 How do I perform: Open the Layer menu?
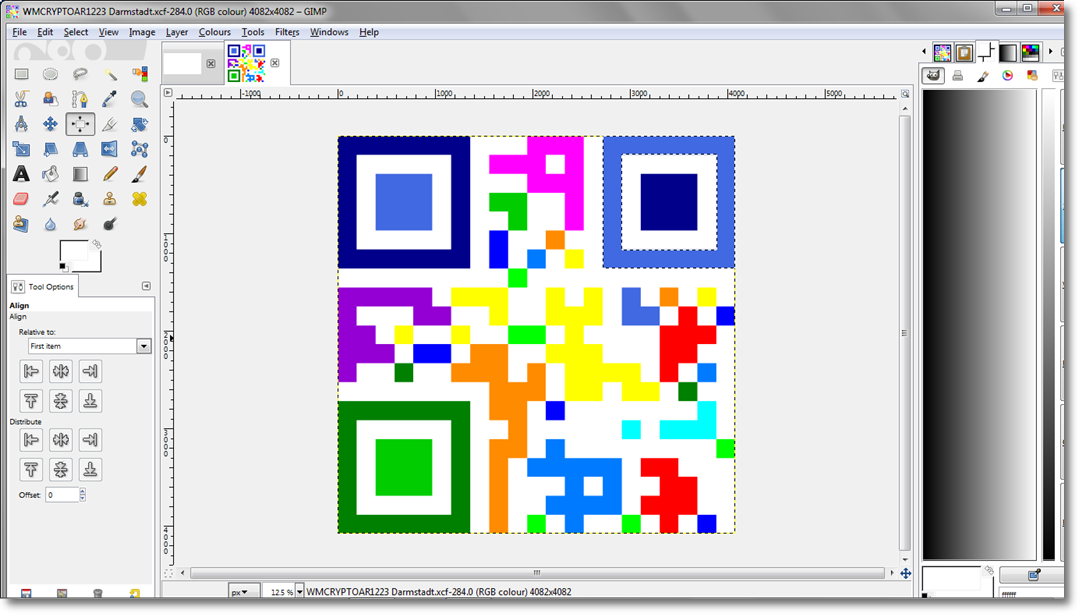tap(176, 32)
